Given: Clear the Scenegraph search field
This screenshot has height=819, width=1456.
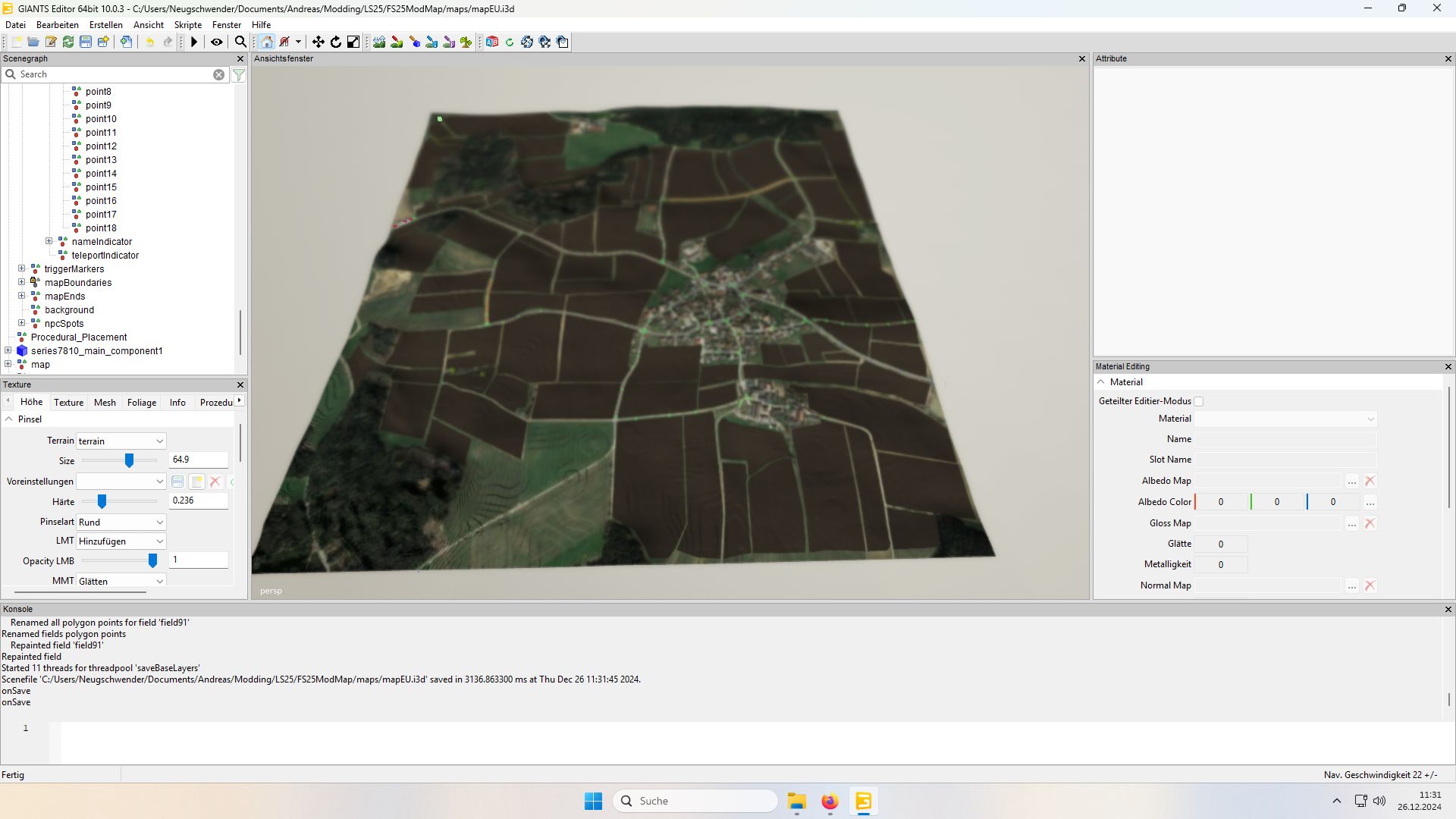Looking at the screenshot, I should [218, 74].
